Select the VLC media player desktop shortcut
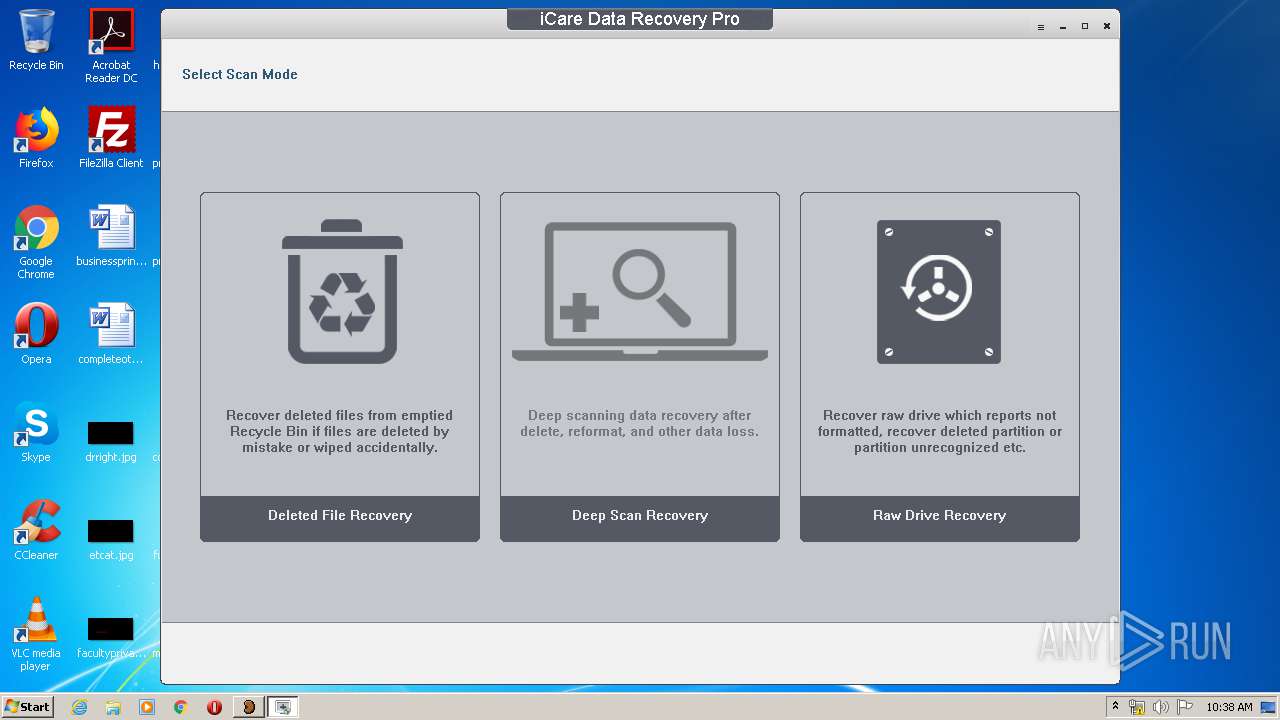 point(36,634)
